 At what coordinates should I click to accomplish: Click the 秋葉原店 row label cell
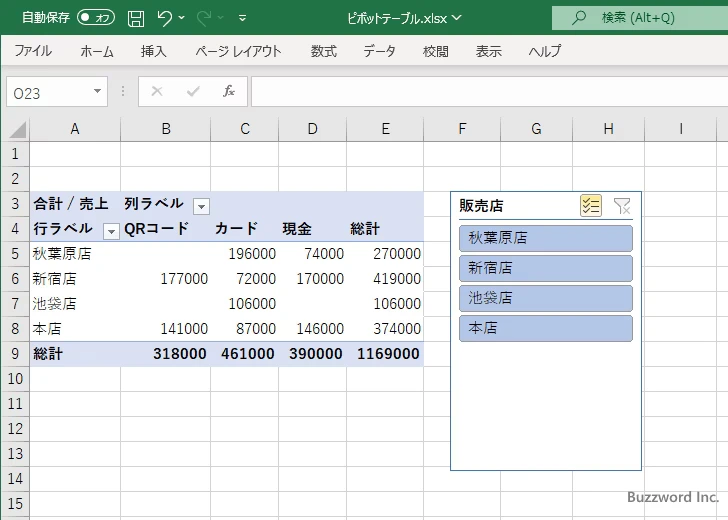pyautogui.click(x=75, y=254)
